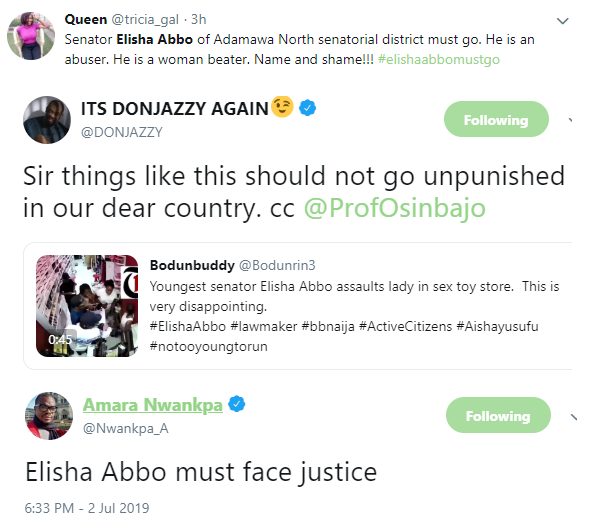This screenshot has width=606, height=525.
Task: Click Amara Nwankpa's verified badge
Action: [x=238, y=405]
